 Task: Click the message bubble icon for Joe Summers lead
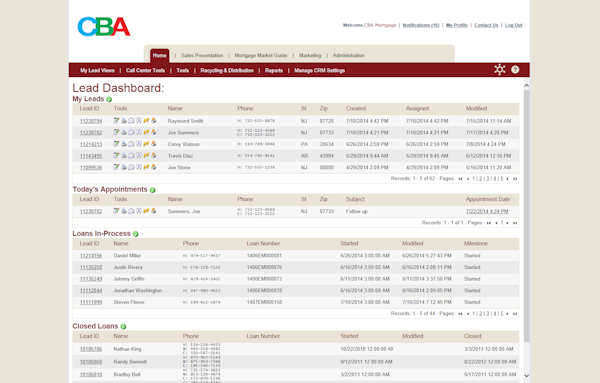[x=131, y=132]
